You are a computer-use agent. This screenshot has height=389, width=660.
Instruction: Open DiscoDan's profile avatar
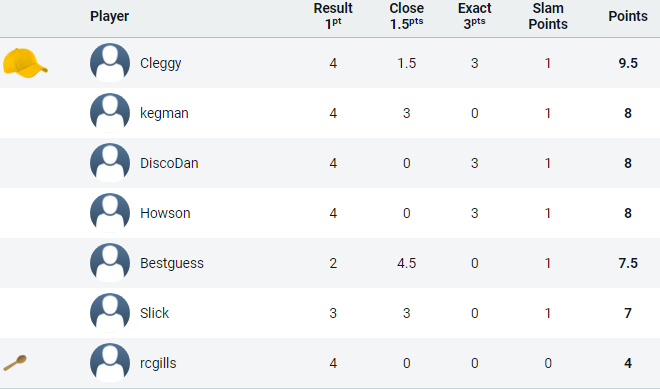pos(110,163)
